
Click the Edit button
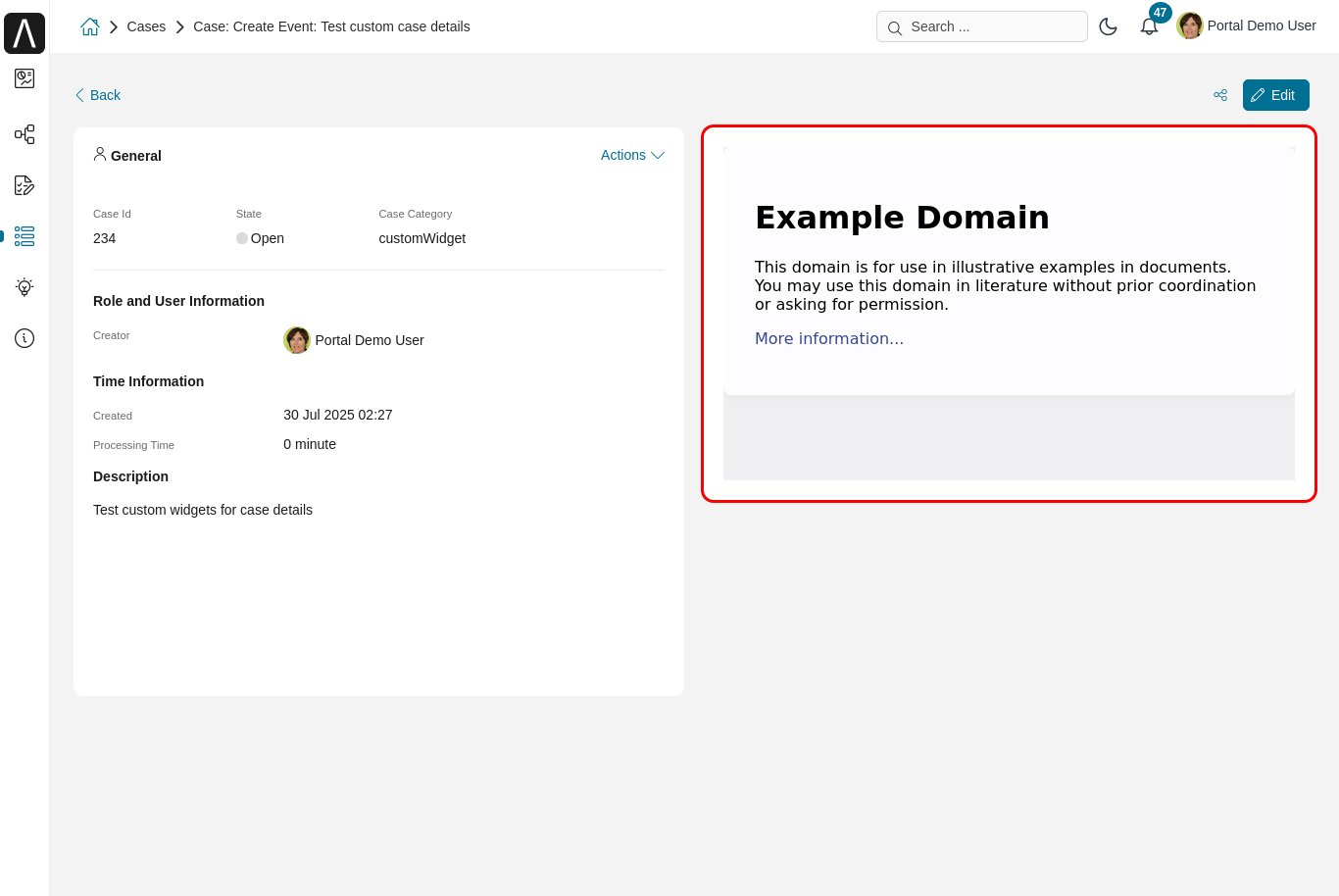point(1275,95)
